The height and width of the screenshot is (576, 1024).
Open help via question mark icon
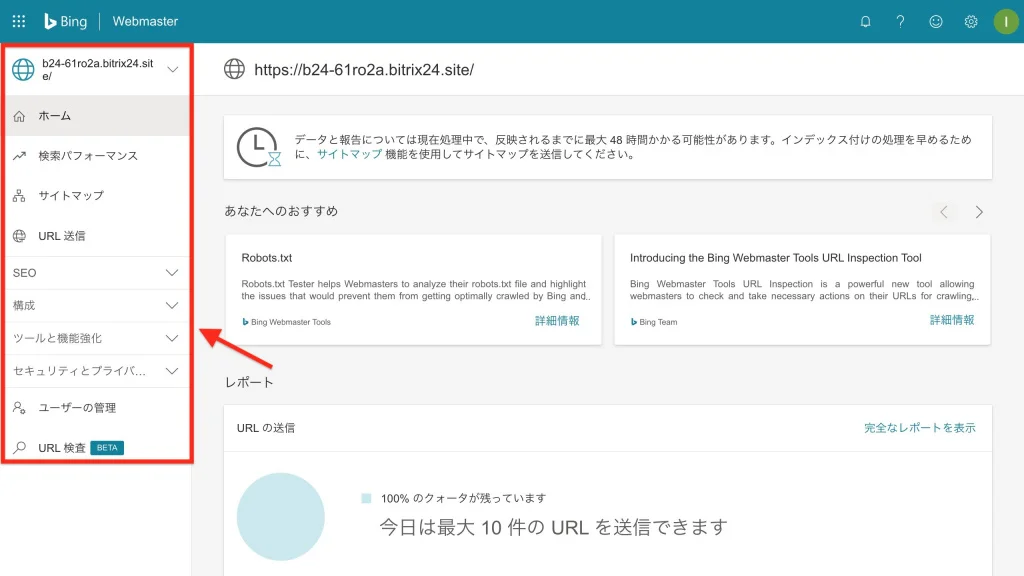coord(901,22)
